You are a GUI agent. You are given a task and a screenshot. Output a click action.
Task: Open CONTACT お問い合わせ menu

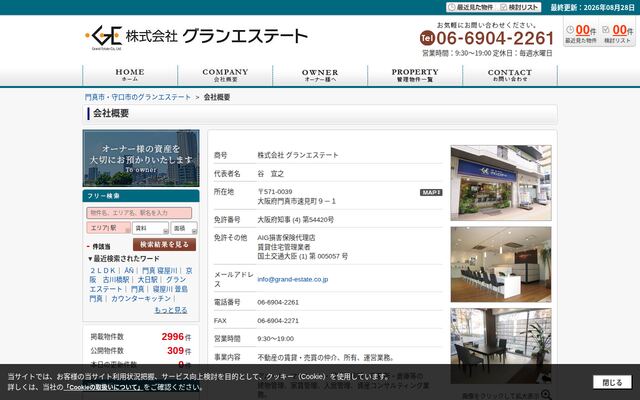510,75
